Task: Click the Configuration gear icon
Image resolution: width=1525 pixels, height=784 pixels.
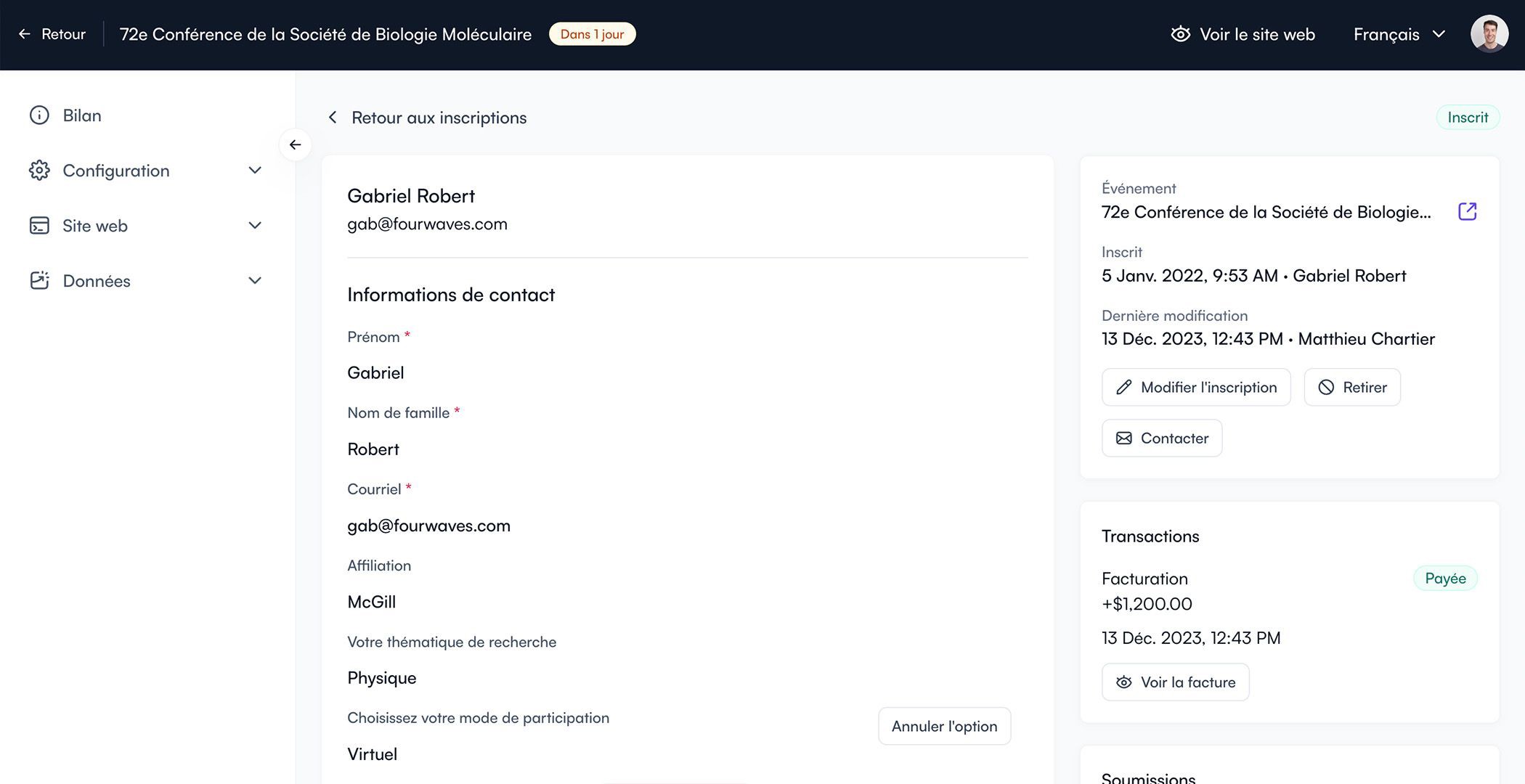Action: 39,171
